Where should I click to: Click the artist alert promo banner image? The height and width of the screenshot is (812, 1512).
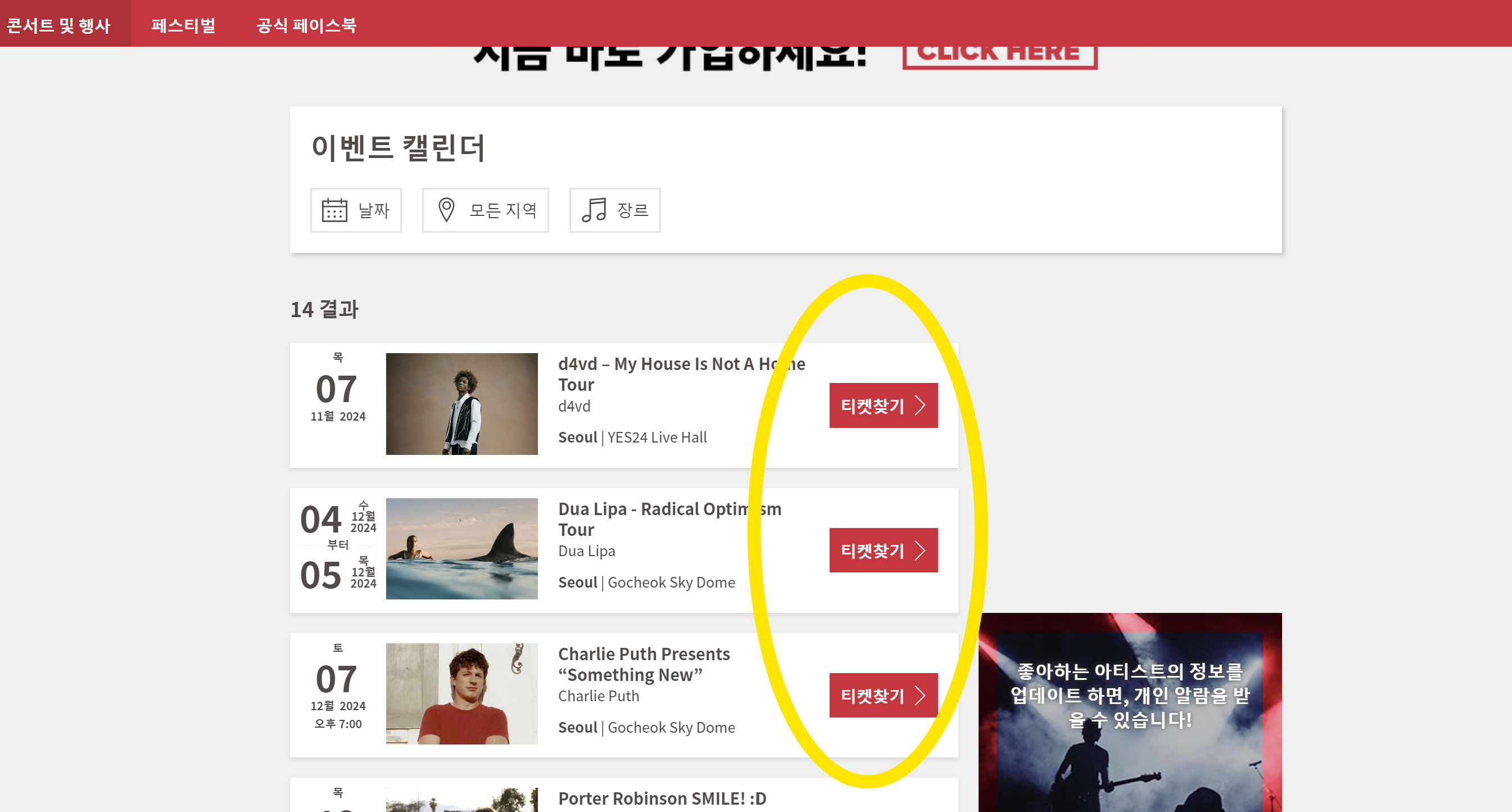coord(1129,714)
